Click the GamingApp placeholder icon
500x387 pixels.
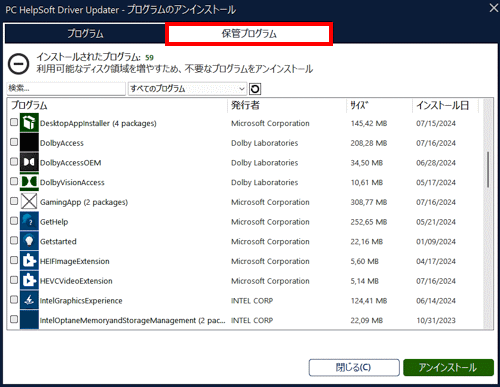[x=29, y=201]
